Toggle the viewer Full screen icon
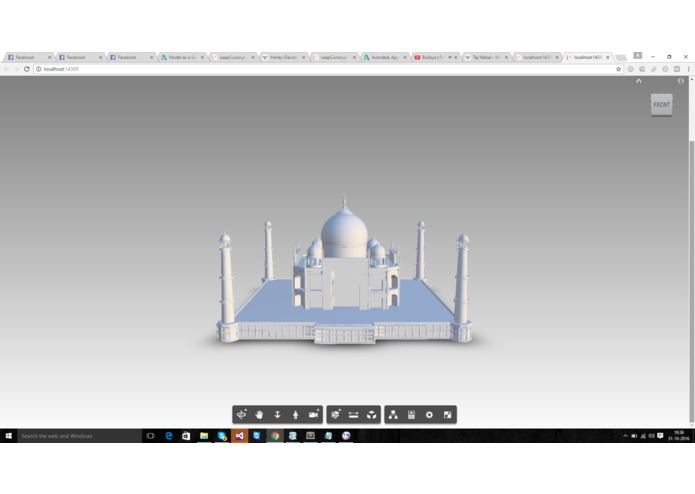Viewport: 695px width, 494px height. (448, 415)
